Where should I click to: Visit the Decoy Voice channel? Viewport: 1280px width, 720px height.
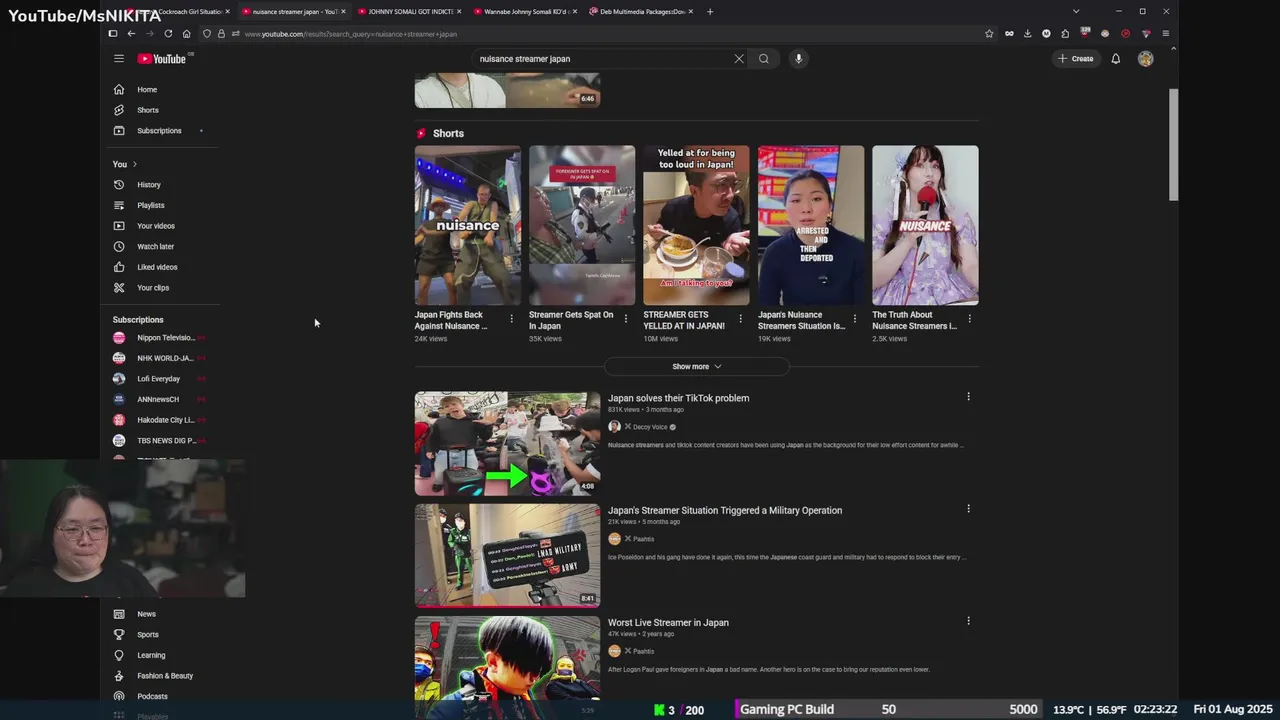point(650,427)
